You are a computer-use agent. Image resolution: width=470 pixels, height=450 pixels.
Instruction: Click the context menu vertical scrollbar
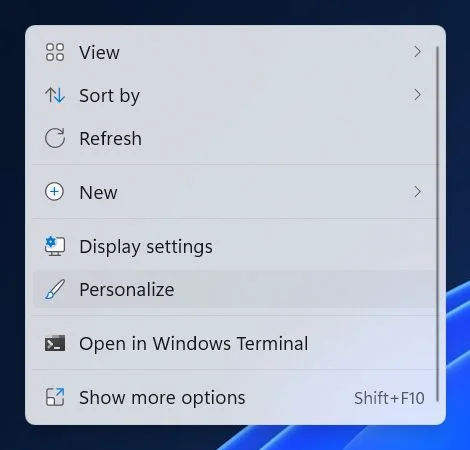(x=437, y=224)
